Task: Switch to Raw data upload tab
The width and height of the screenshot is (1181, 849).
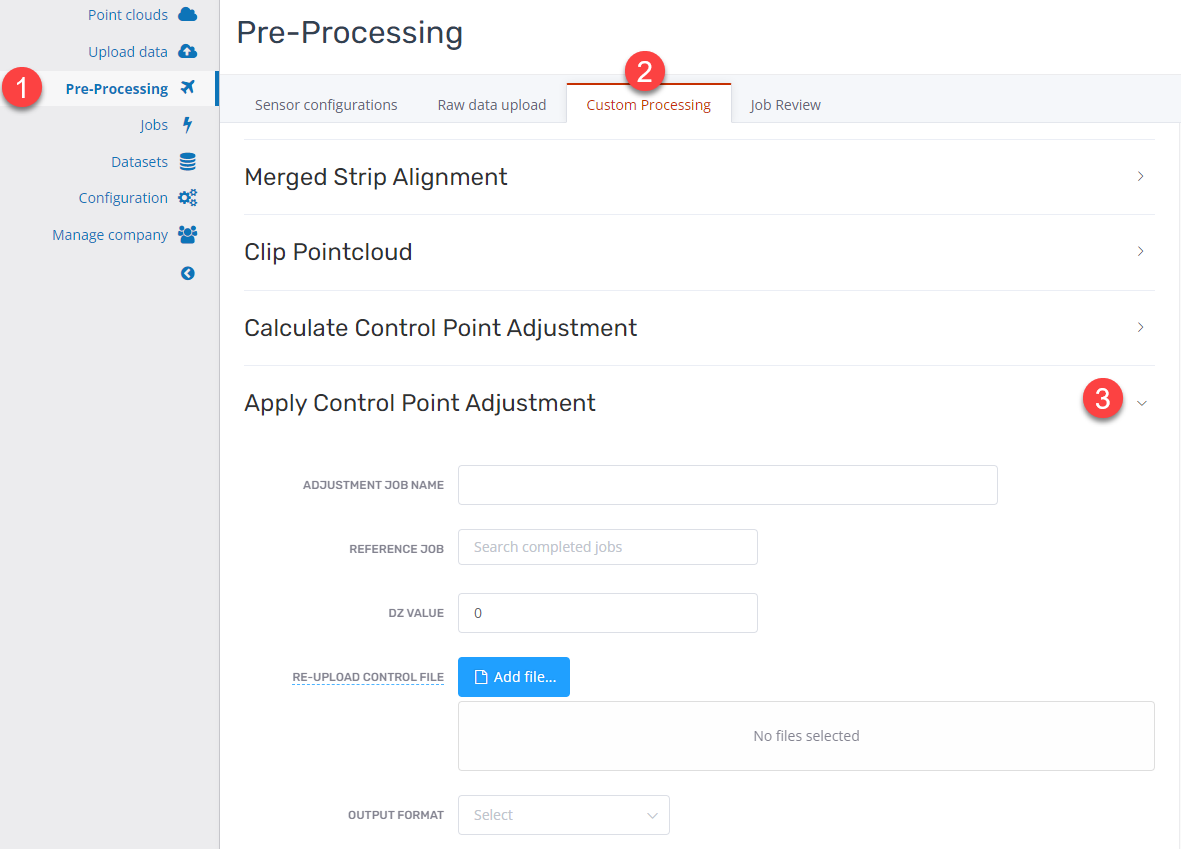Action: pos(492,105)
